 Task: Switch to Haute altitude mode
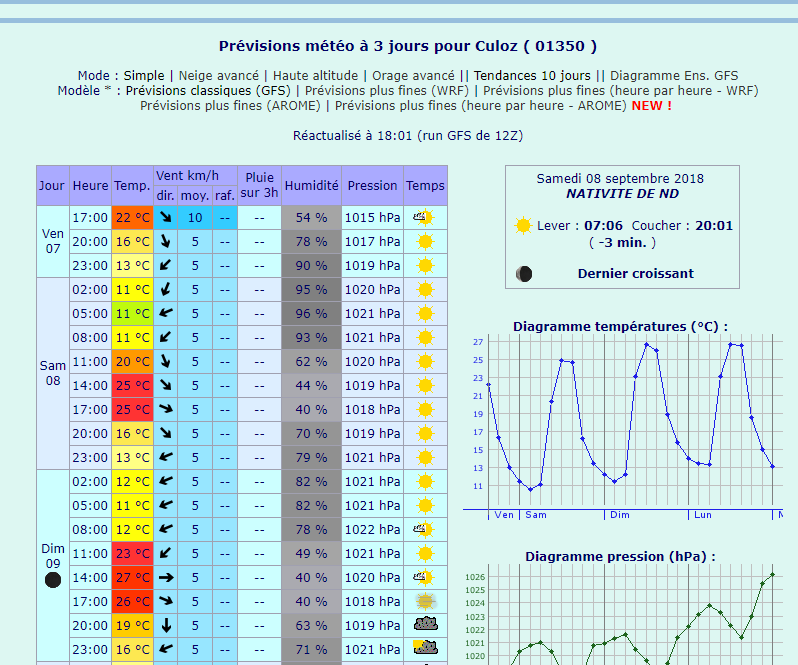click(x=316, y=76)
